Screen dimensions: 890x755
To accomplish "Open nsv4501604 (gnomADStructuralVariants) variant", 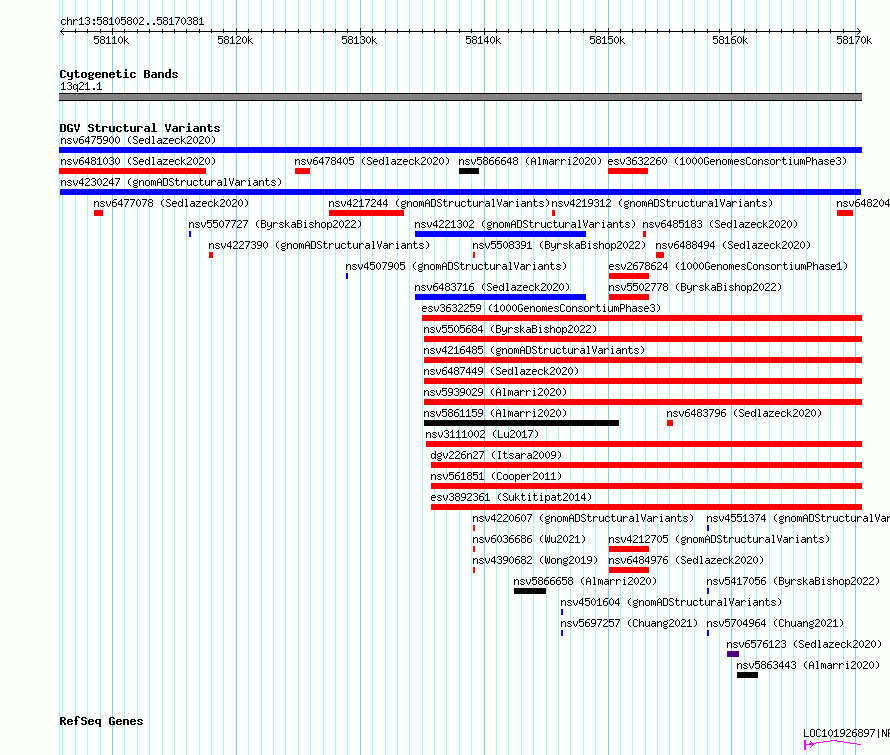I will click(671, 602).
